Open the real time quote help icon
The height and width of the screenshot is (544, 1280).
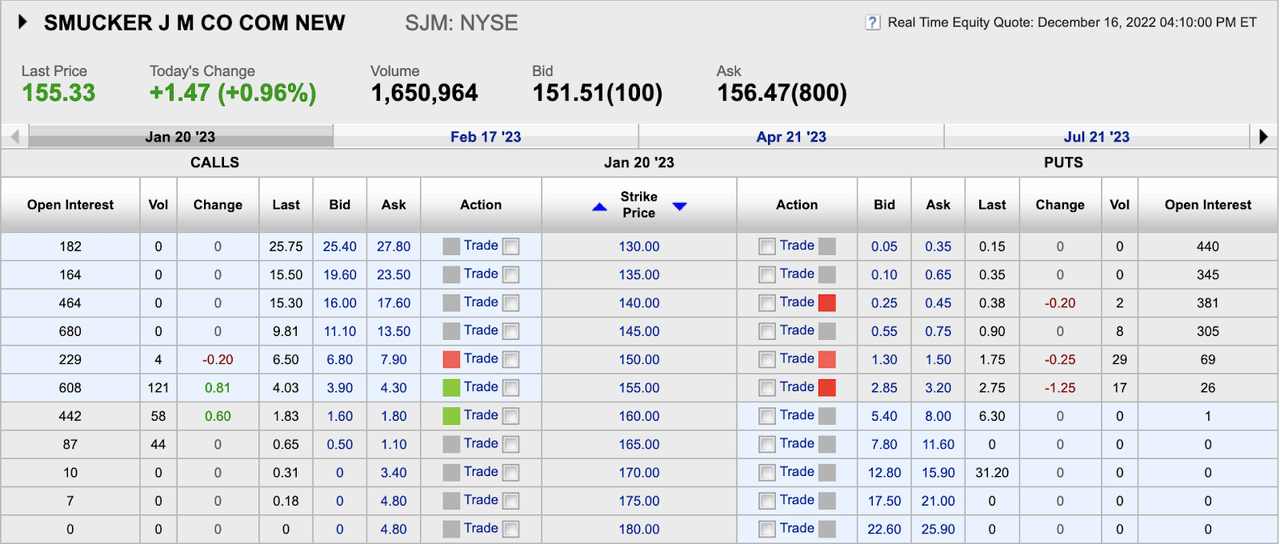[x=873, y=22]
